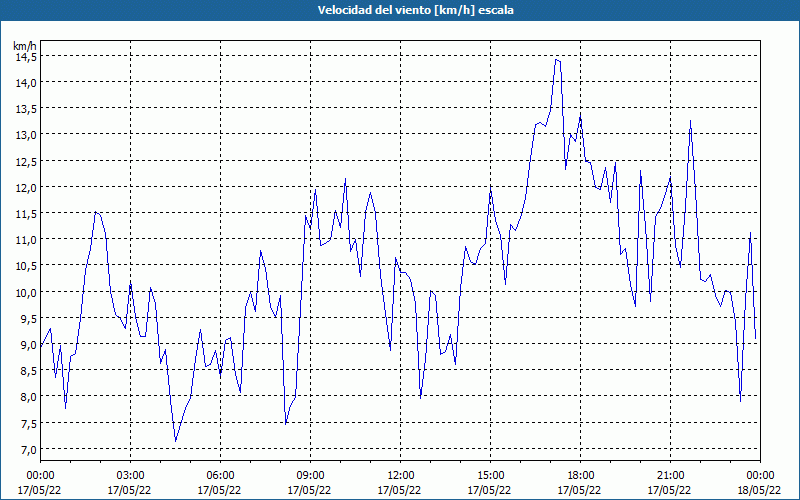Click the 06:00 time label on x-axis
The height and width of the screenshot is (500, 800).
[x=220, y=476]
